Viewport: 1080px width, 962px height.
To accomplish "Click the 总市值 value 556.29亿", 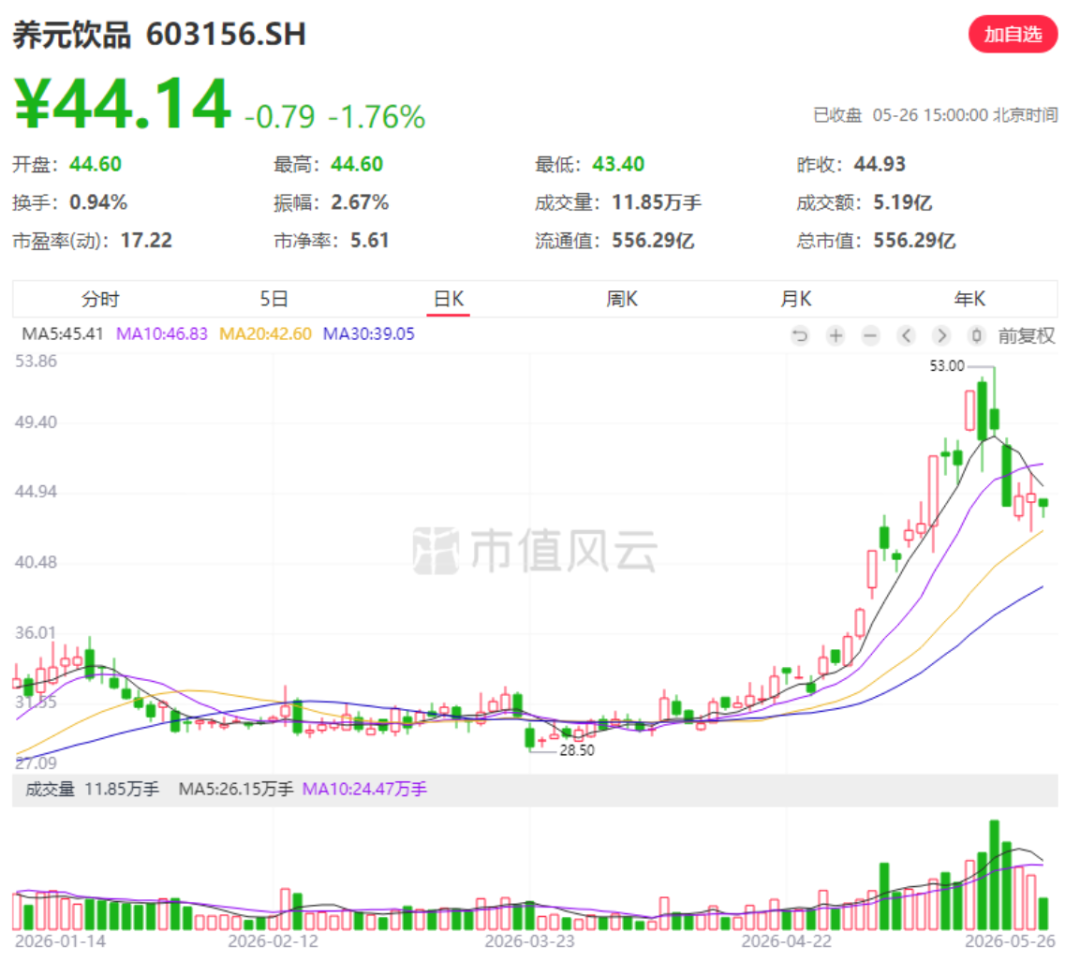I will pos(914,240).
